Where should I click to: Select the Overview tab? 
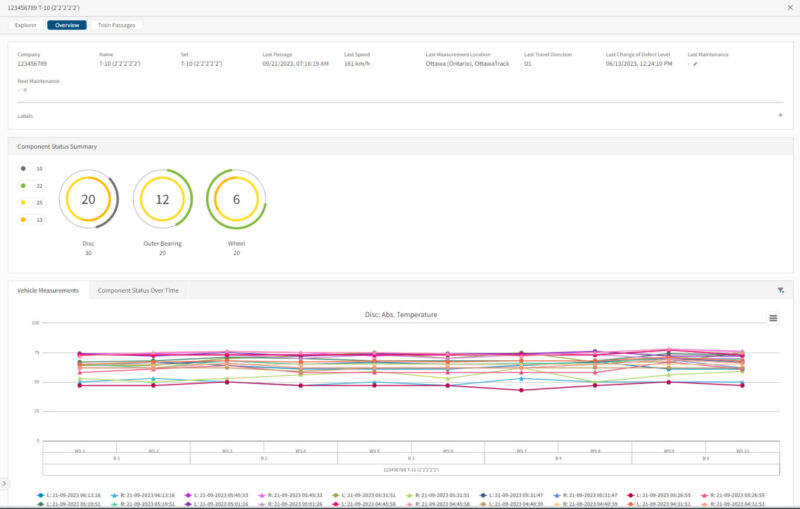pos(67,25)
